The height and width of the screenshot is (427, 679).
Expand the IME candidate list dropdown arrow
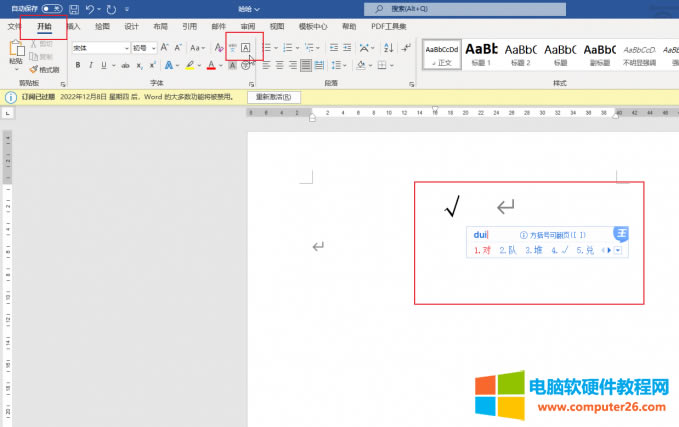click(x=619, y=250)
